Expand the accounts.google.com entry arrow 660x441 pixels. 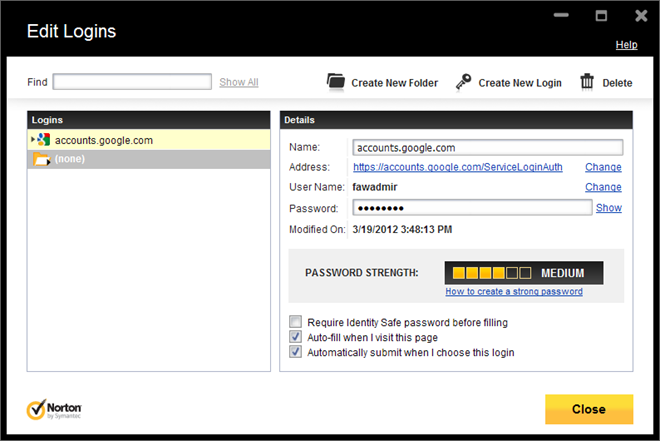click(33, 139)
